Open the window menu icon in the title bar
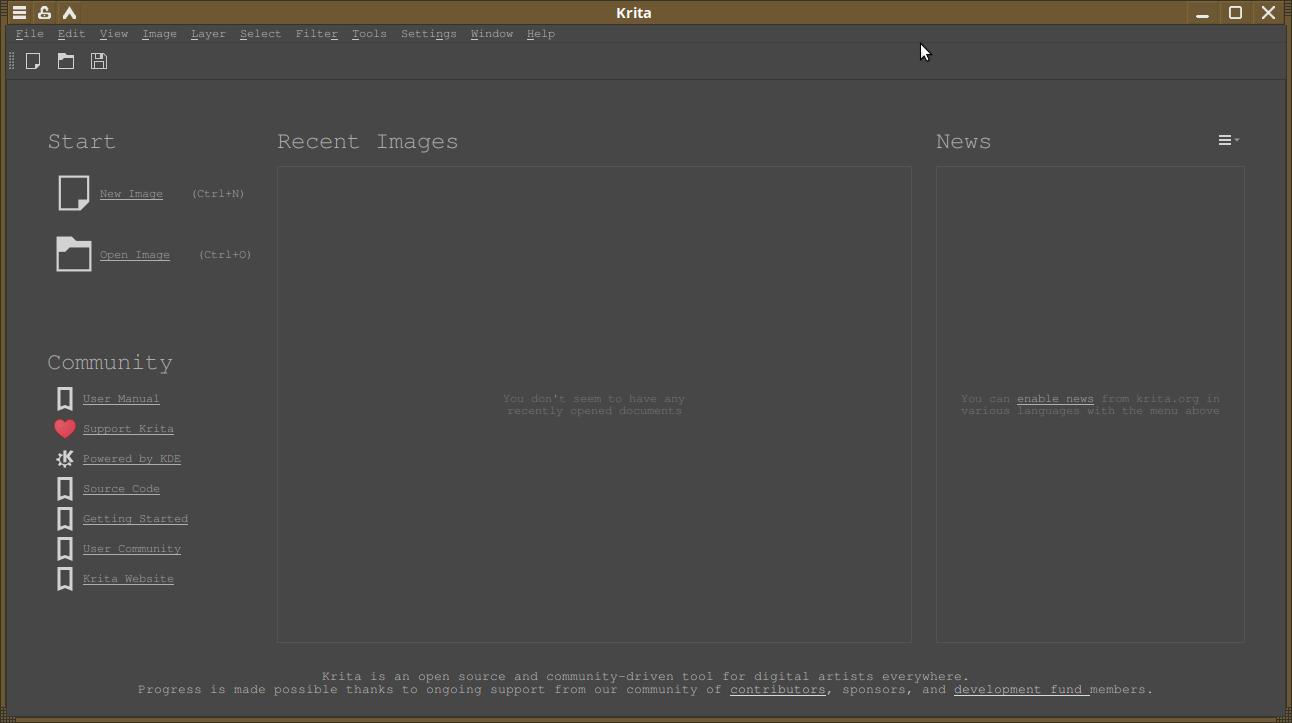1292x723 pixels. pos(19,13)
